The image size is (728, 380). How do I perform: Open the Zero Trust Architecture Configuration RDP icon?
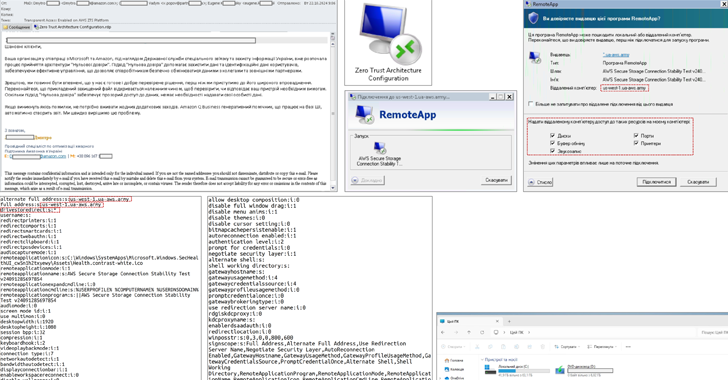click(x=388, y=42)
